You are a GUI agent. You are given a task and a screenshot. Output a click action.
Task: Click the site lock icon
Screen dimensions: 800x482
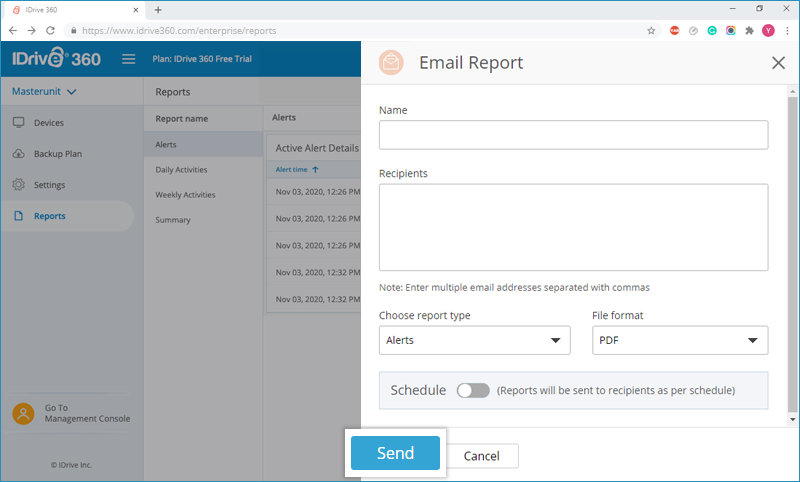pyautogui.click(x=73, y=31)
